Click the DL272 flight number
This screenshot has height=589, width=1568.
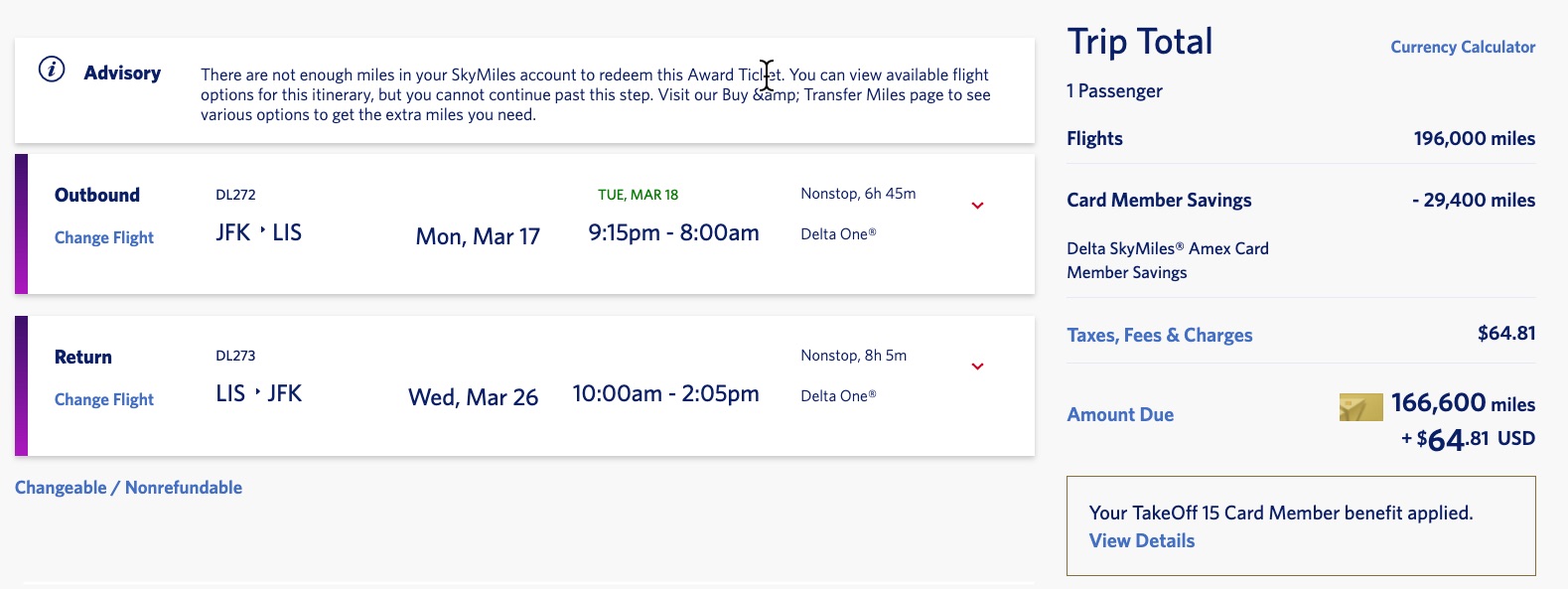tap(234, 195)
